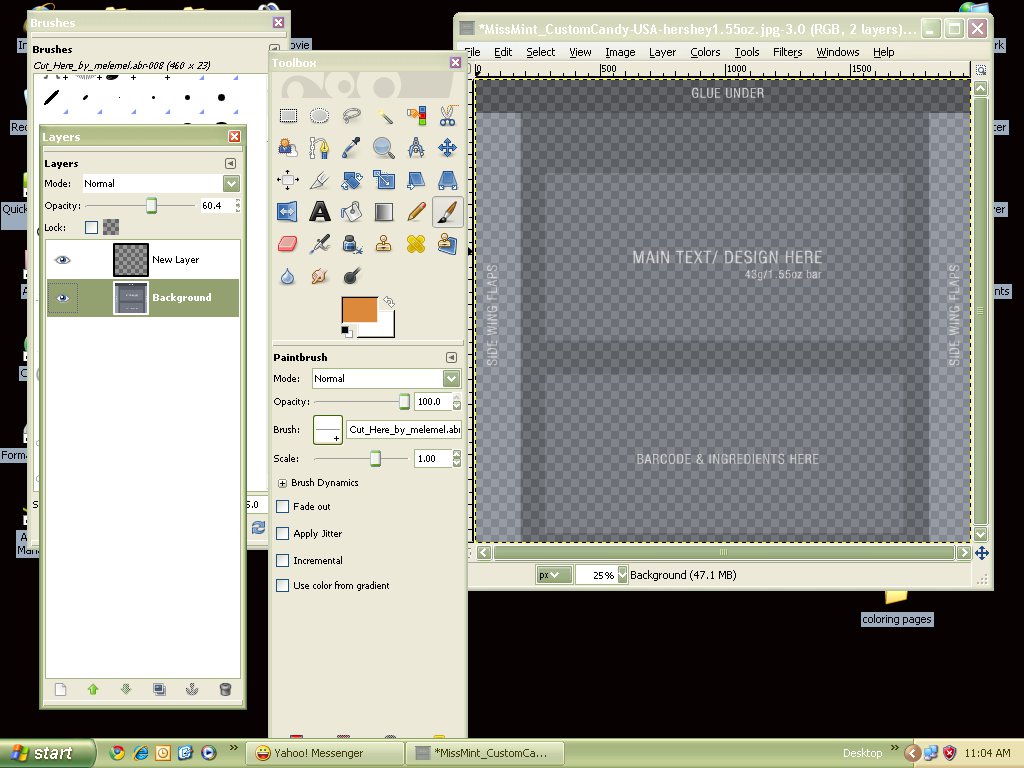
Task: Select the Fuzzy Select wand tool
Action: pos(384,116)
